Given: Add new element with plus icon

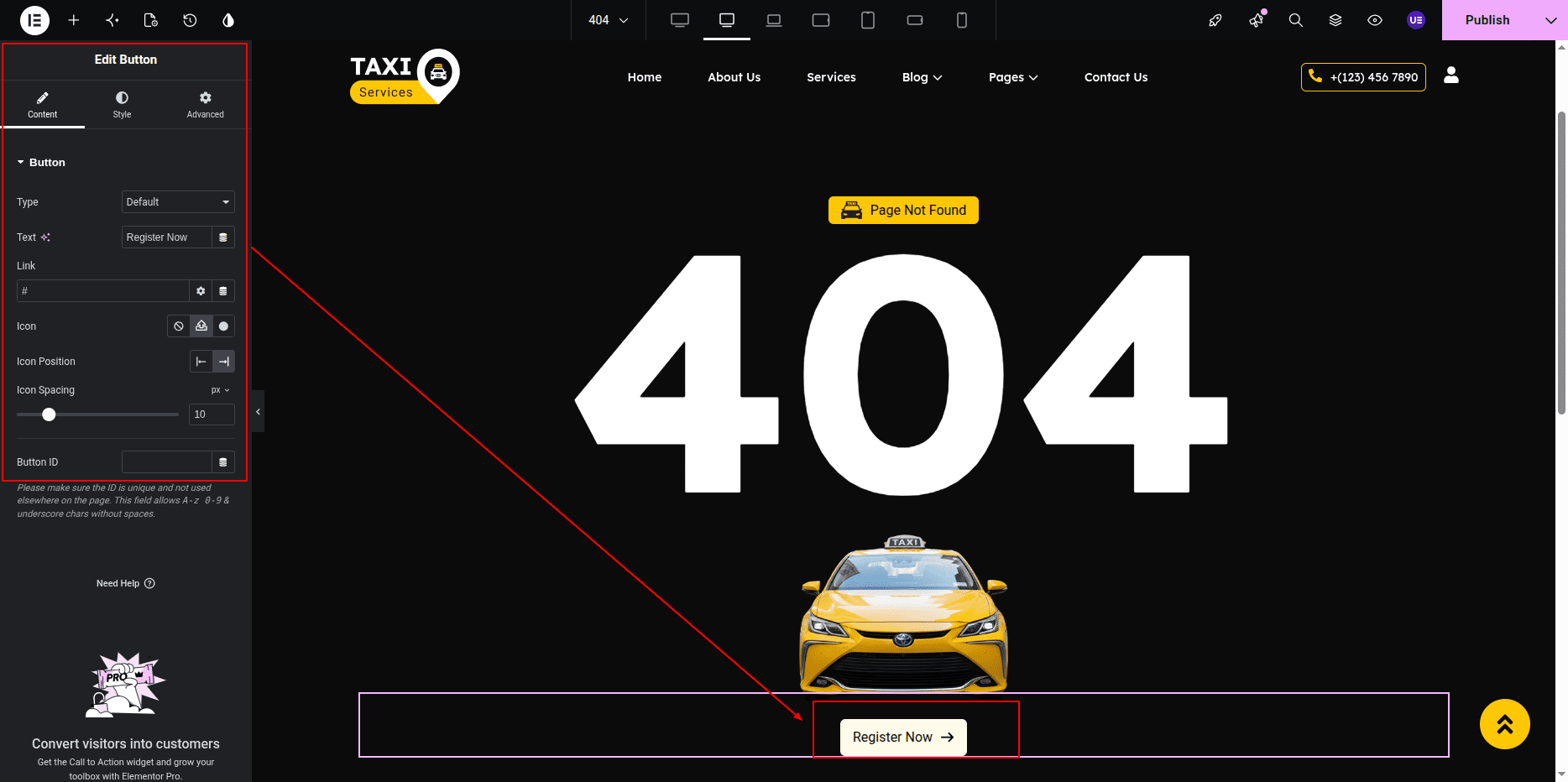Looking at the screenshot, I should 74,20.
